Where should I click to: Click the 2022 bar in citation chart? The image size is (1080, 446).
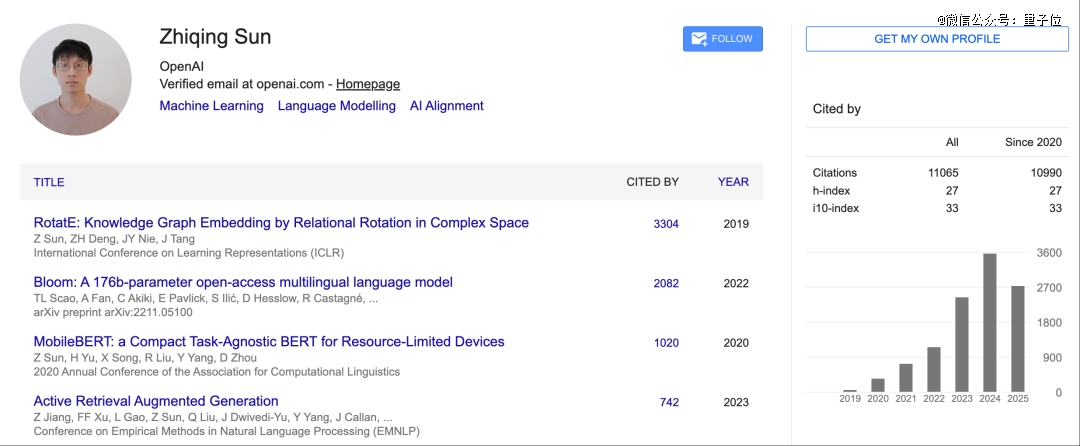pyautogui.click(x=933, y=370)
